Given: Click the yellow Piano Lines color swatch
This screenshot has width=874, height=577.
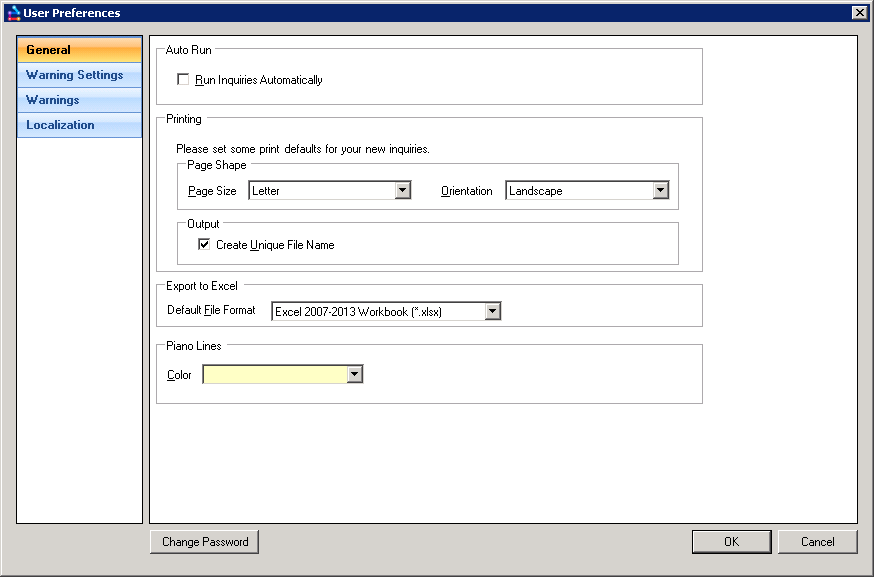Looking at the screenshot, I should coord(274,375).
